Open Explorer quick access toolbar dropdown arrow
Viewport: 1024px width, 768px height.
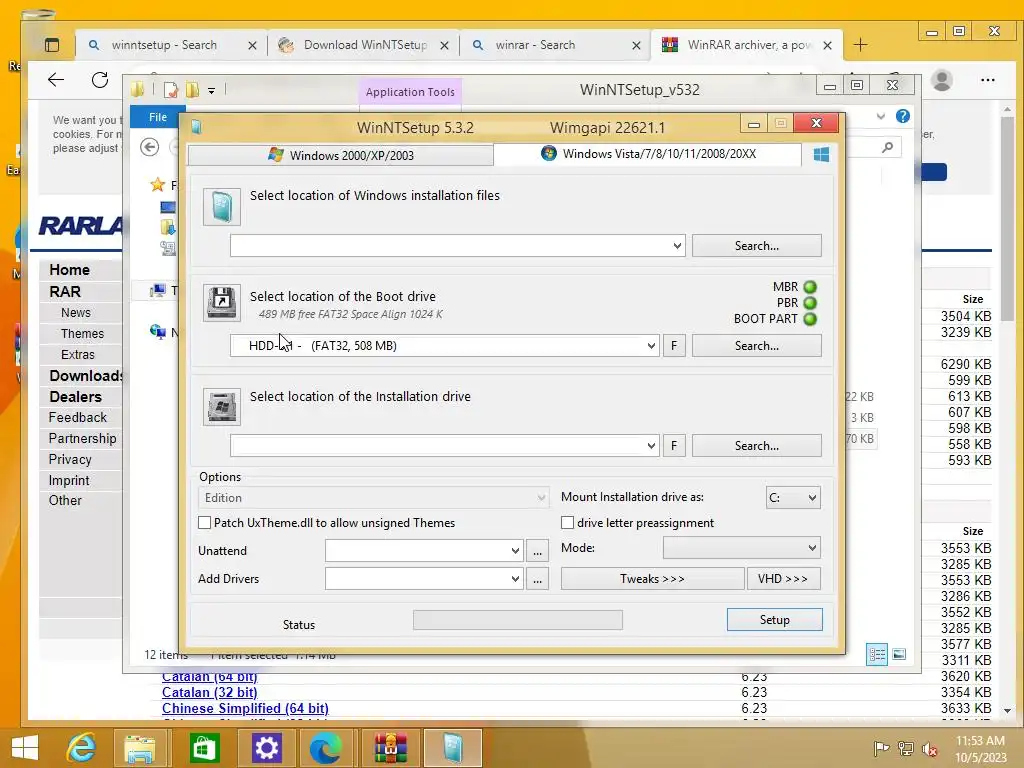pyautogui.click(x=212, y=91)
